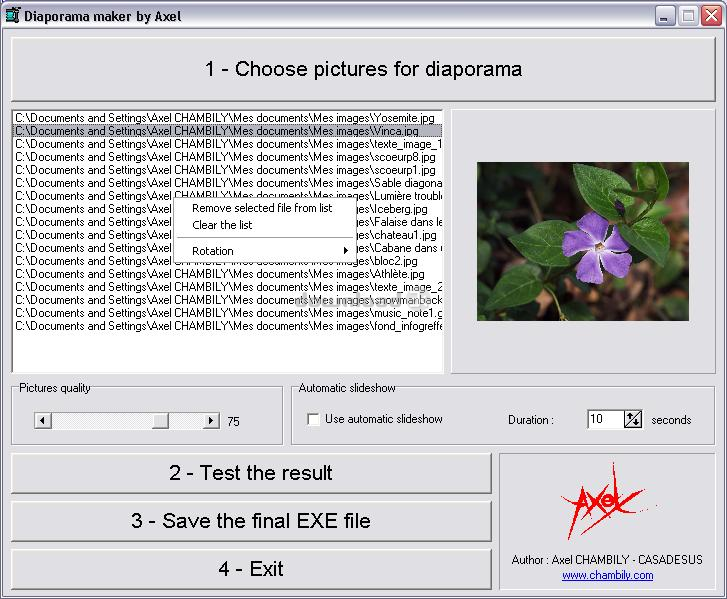The height and width of the screenshot is (599, 727).
Task: Select the Sable diagonal list row
Action: coord(227,183)
